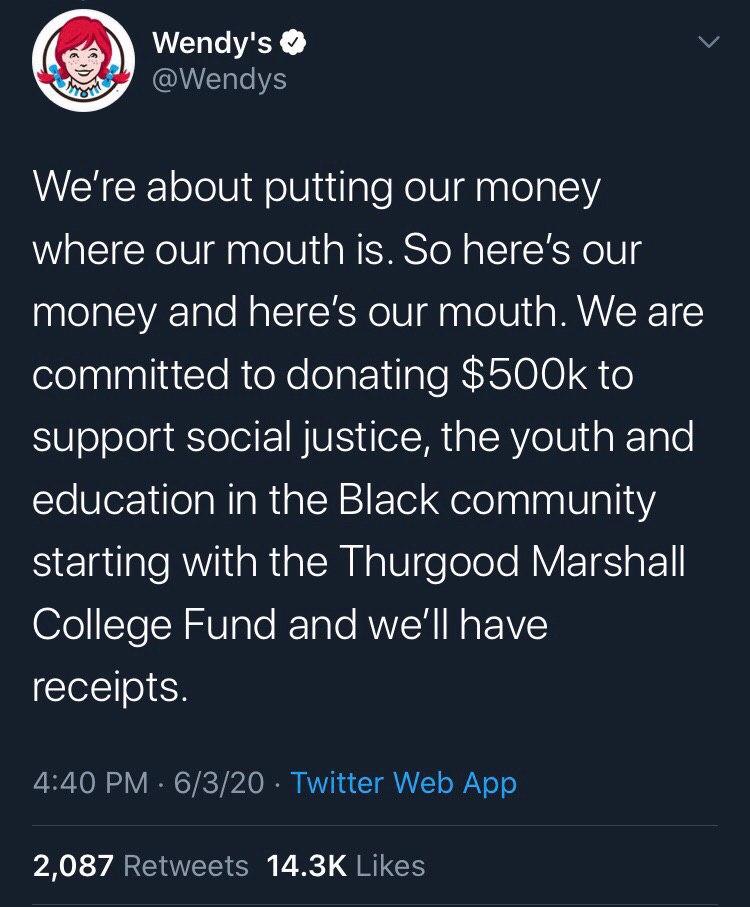Select the word receipts ending the tweet
Image resolution: width=750 pixels, height=907 pixels.
coord(110,687)
